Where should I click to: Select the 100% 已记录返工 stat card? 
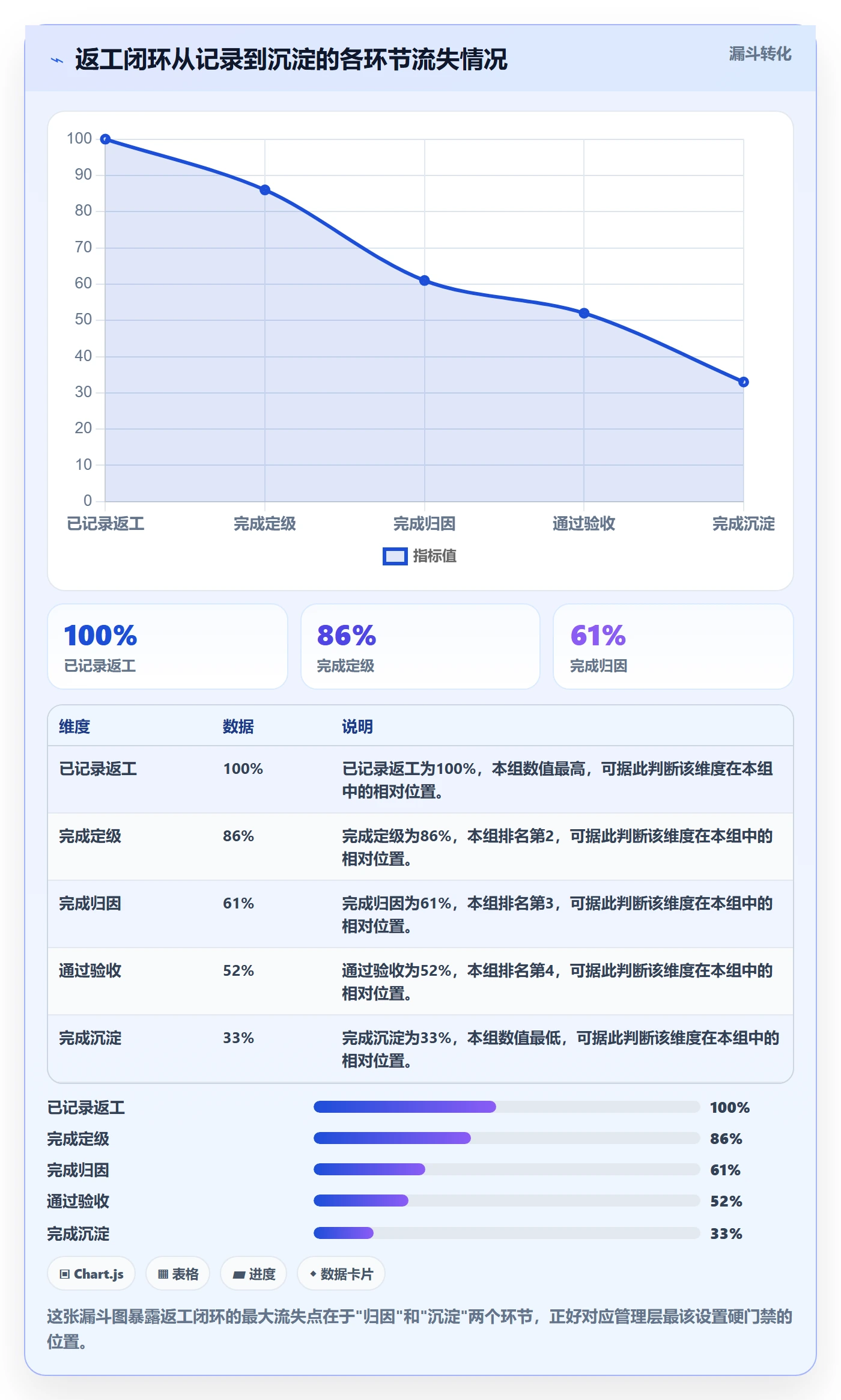coord(168,647)
